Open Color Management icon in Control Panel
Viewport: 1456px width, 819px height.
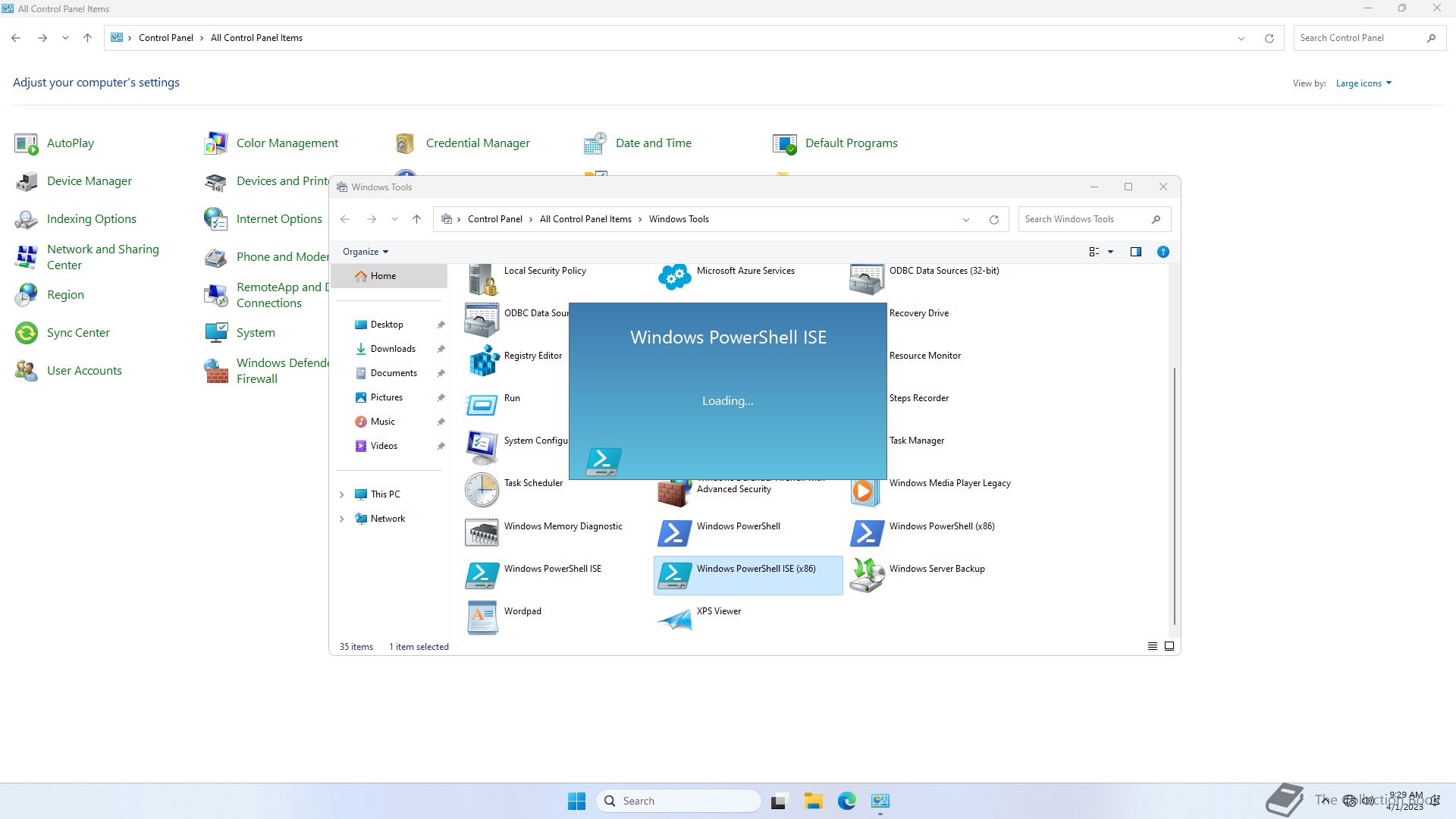(x=216, y=143)
